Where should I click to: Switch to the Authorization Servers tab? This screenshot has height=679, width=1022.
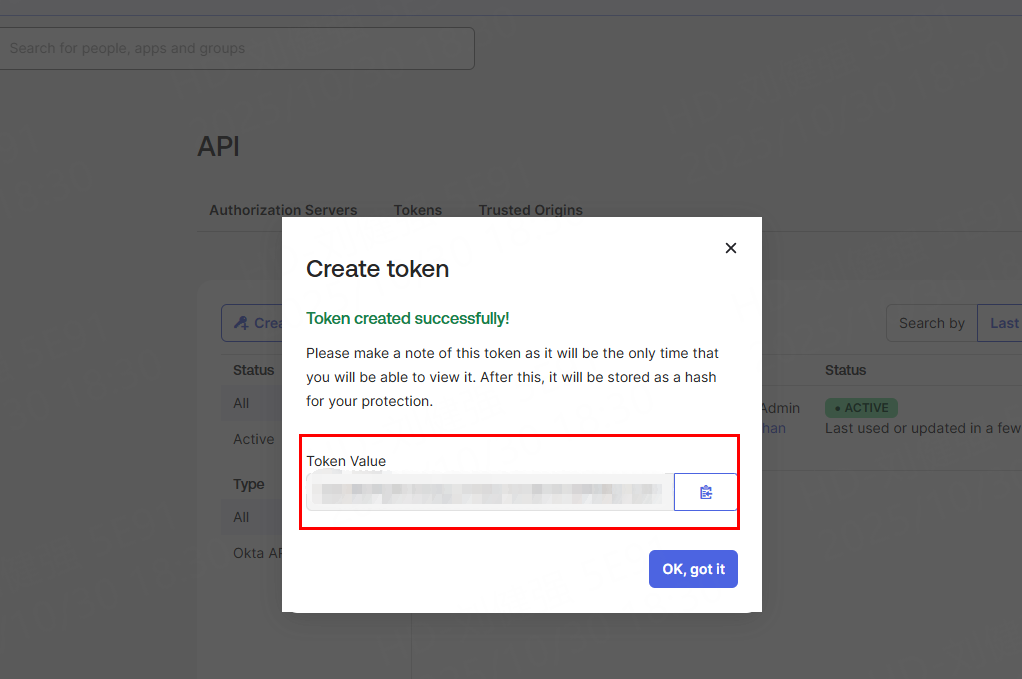point(283,210)
